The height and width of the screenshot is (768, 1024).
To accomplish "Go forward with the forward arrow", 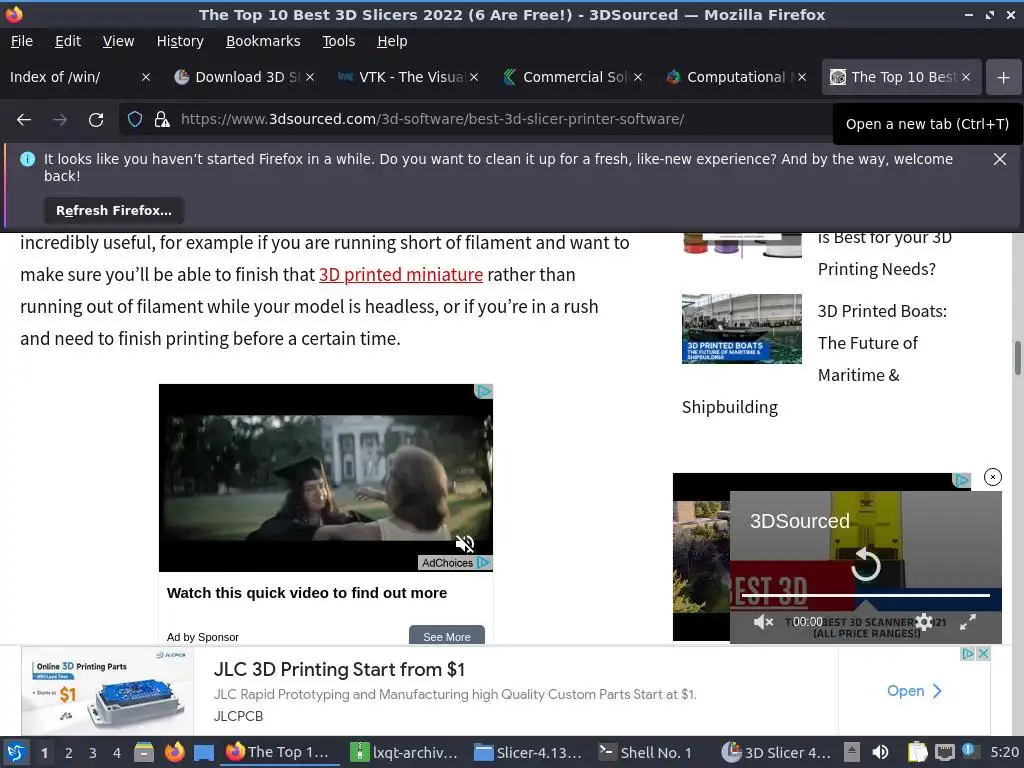I will click(x=60, y=120).
